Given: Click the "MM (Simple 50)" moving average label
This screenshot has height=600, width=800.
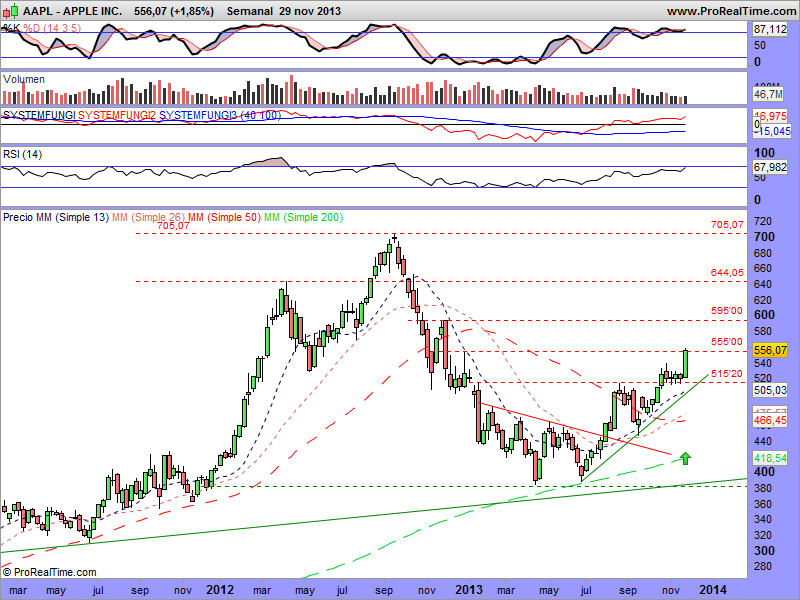Looking at the screenshot, I should click(x=224, y=217).
